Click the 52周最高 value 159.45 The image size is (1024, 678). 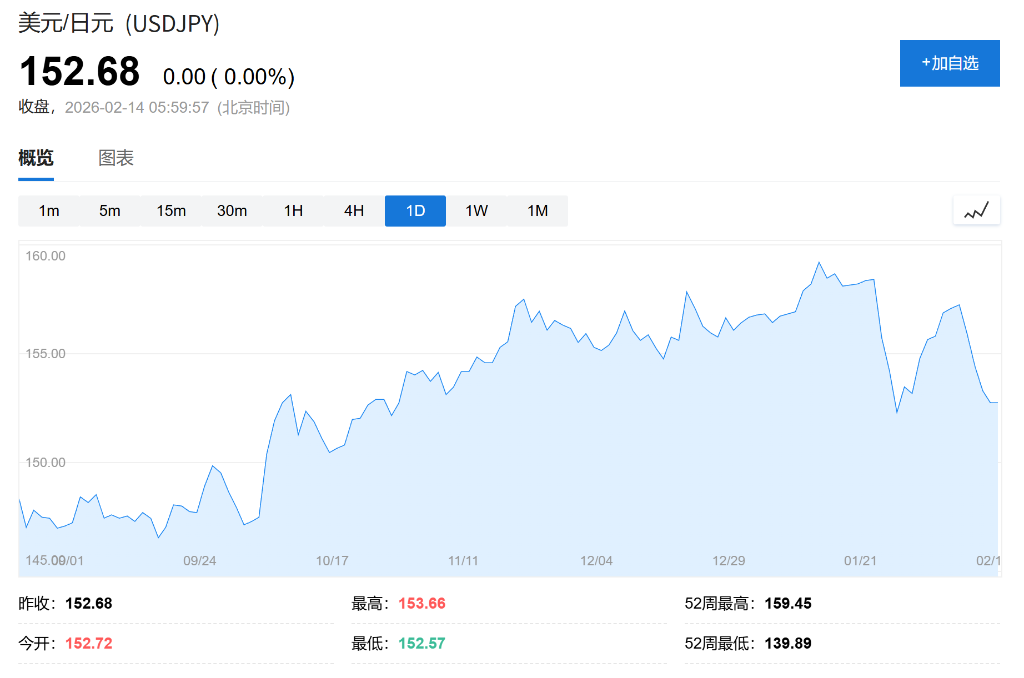[x=788, y=604]
